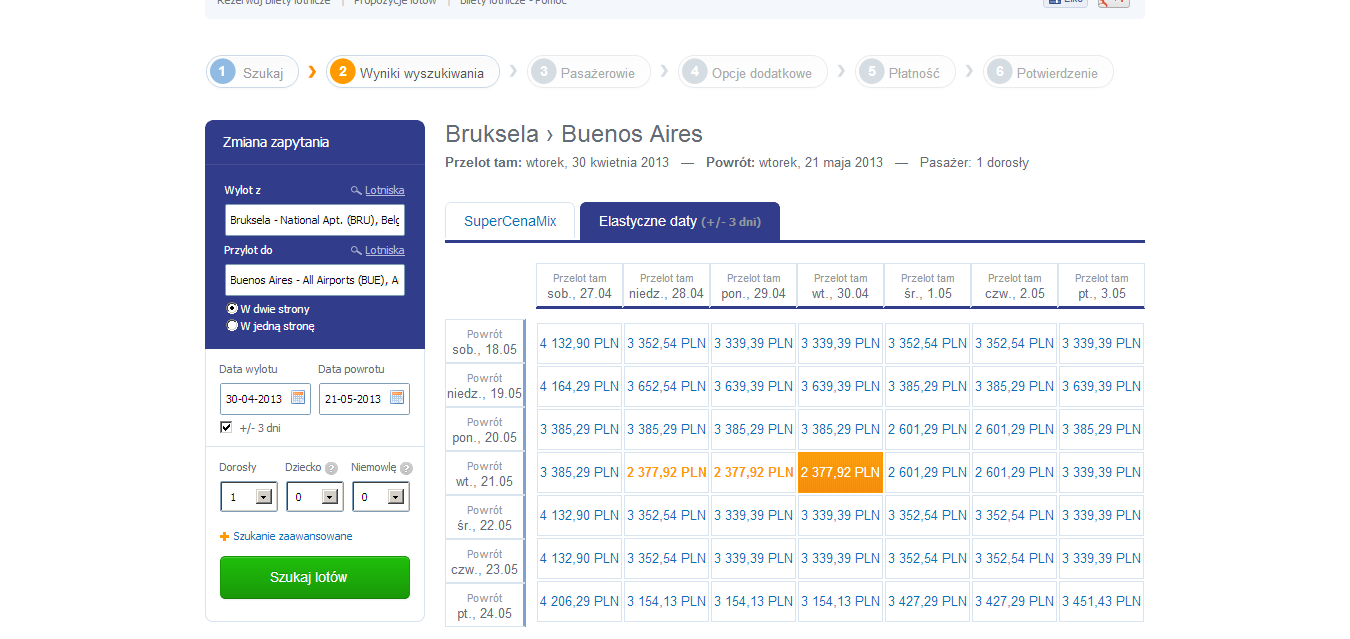Click 4 132,90 PLN in the śr. 22.05 return row
Viewport: 1350px width, 639px height.
pyautogui.click(x=580, y=515)
